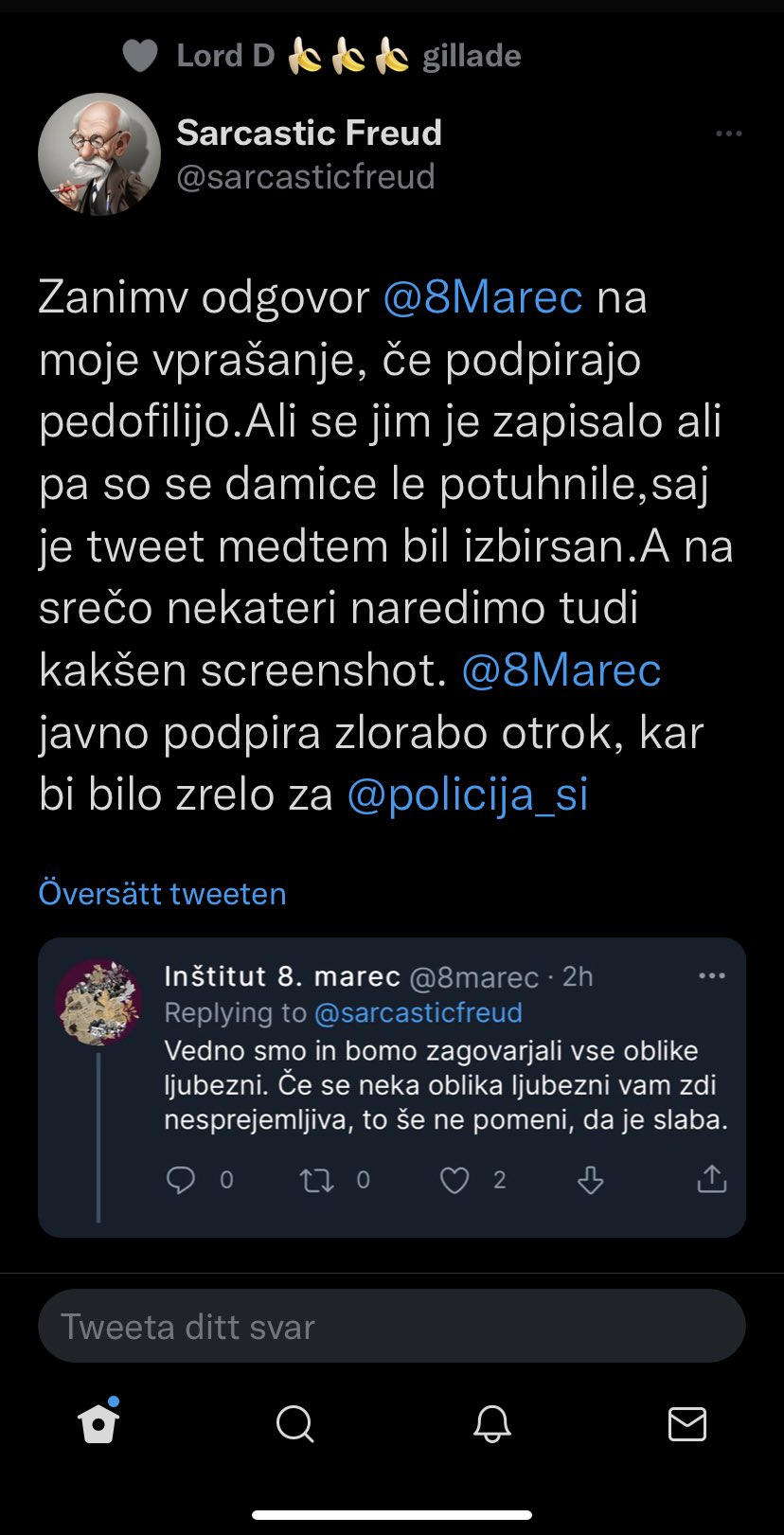Click the Sarcastic Freud display name

point(309,133)
